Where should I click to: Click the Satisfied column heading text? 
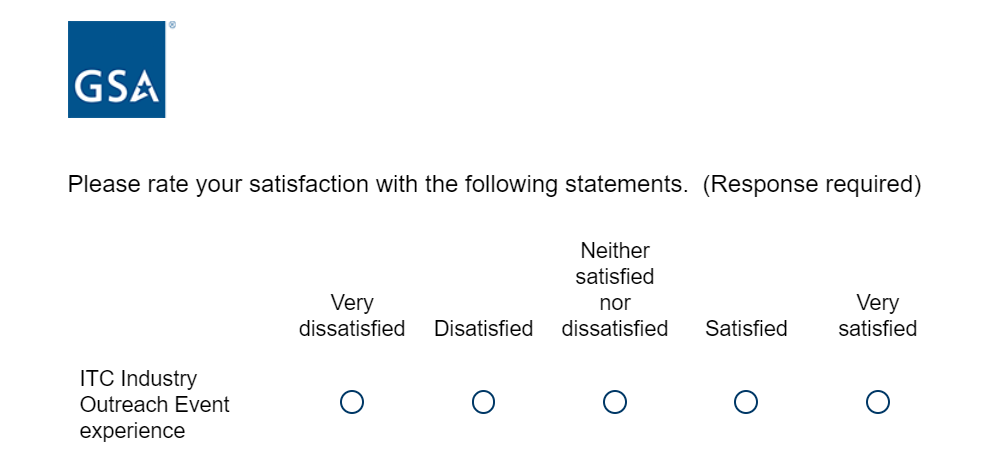click(x=746, y=328)
